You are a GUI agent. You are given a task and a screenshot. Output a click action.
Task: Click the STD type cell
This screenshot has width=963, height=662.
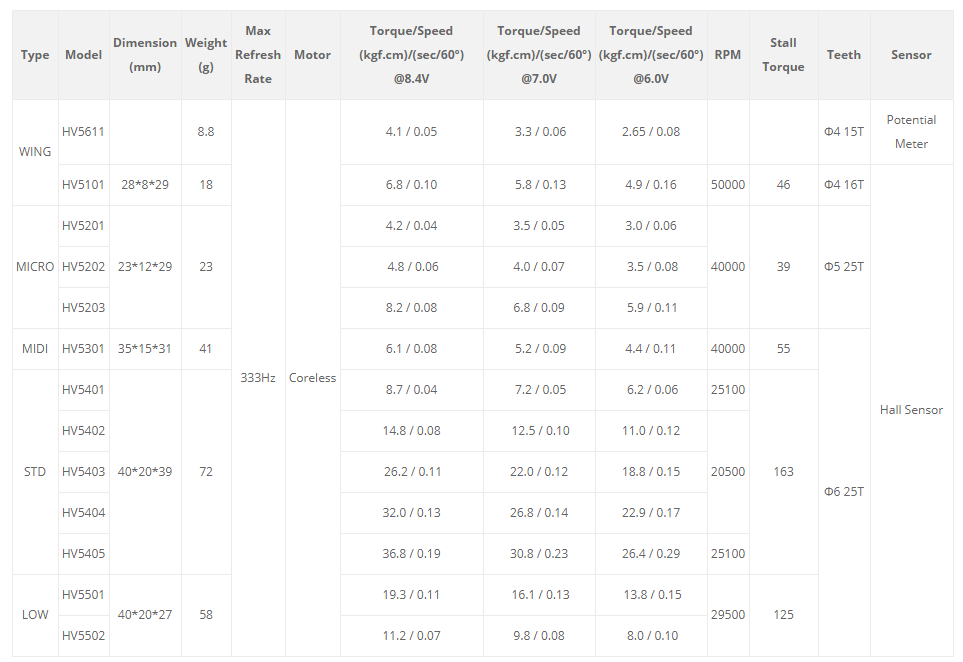click(x=35, y=472)
